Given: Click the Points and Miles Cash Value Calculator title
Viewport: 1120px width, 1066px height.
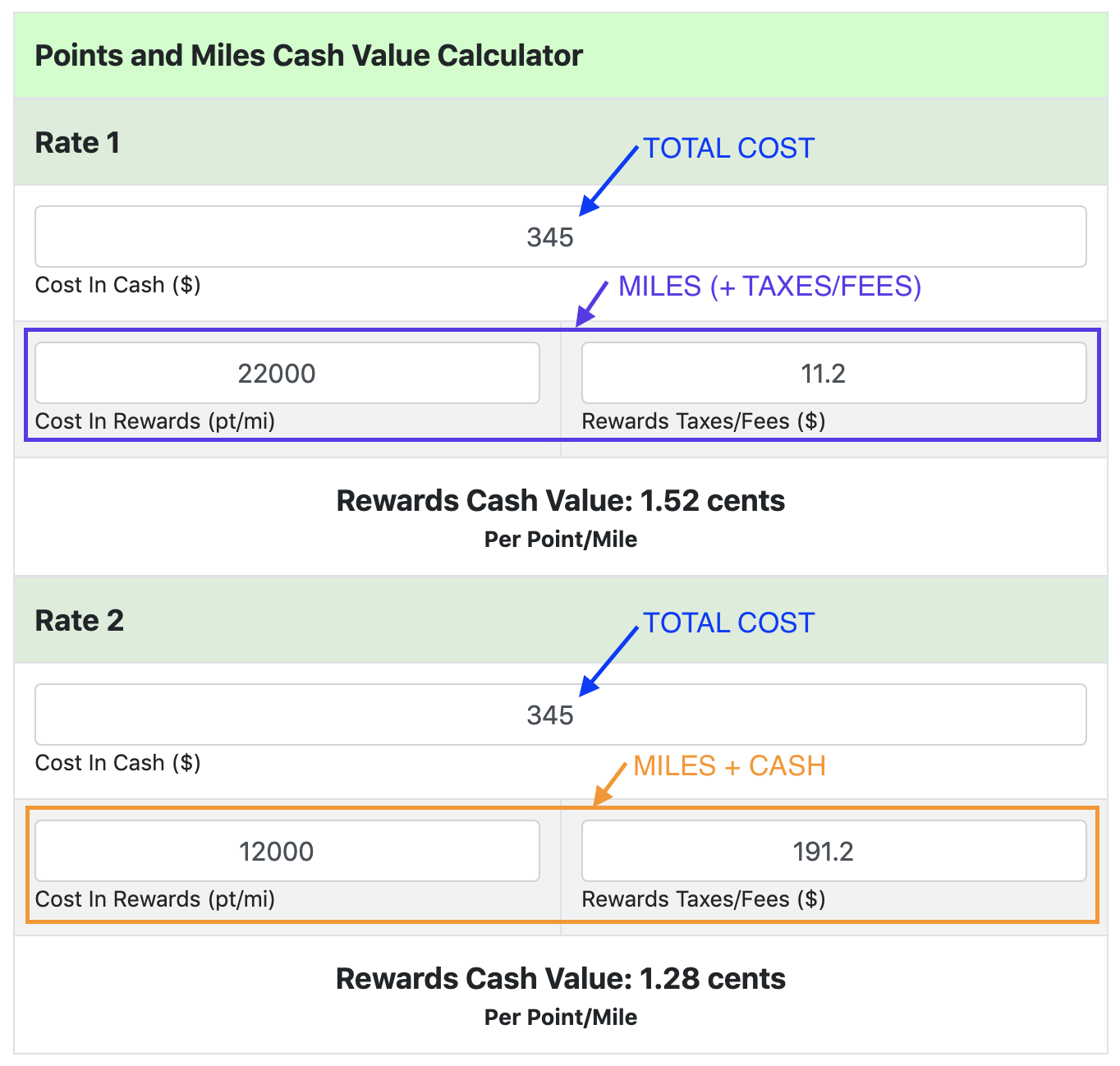Looking at the screenshot, I should [x=309, y=56].
